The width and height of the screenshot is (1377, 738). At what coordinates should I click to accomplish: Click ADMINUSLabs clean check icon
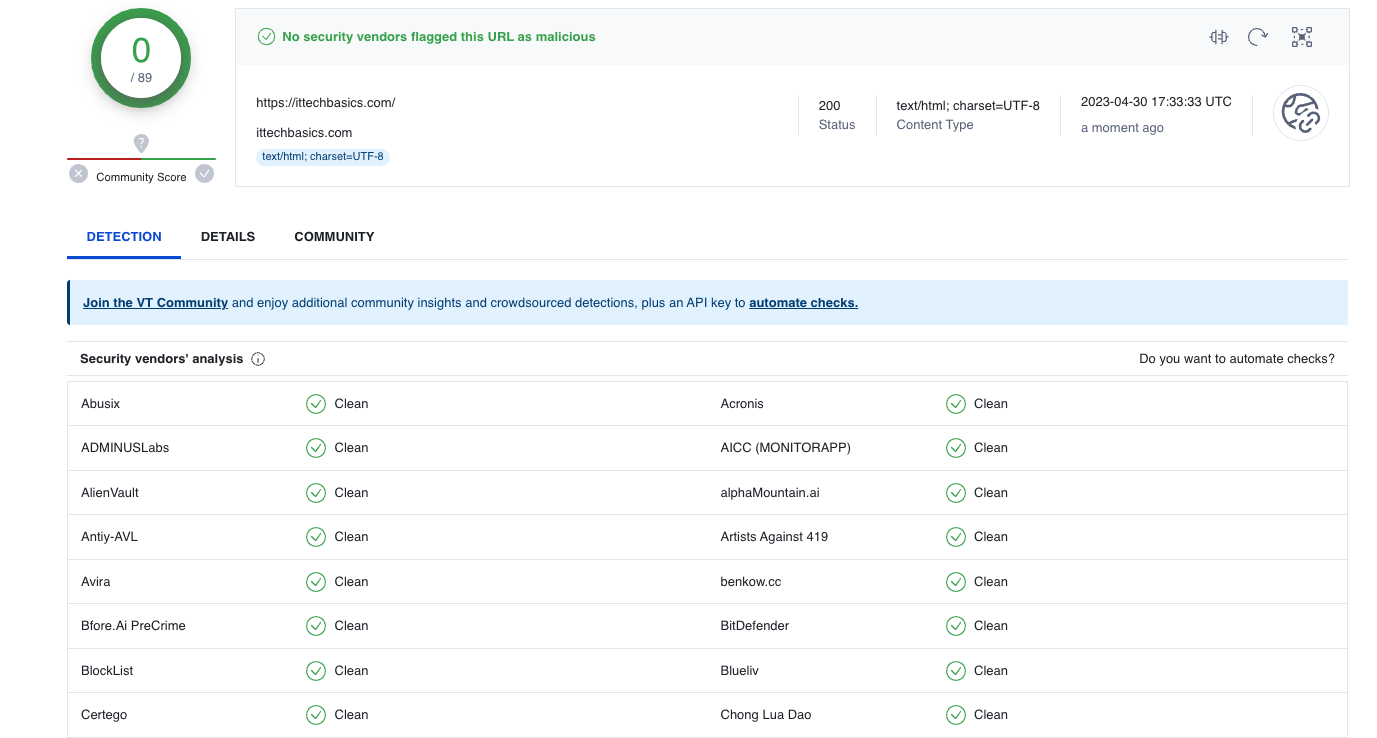[x=316, y=448]
